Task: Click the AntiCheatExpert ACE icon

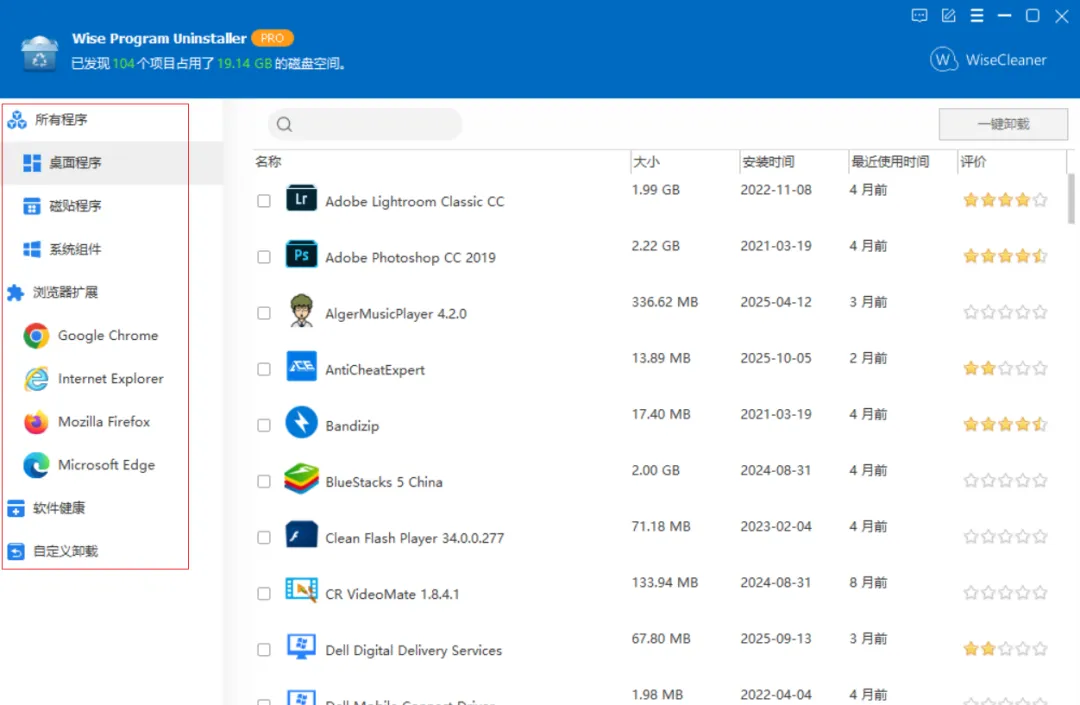Action: (x=301, y=366)
